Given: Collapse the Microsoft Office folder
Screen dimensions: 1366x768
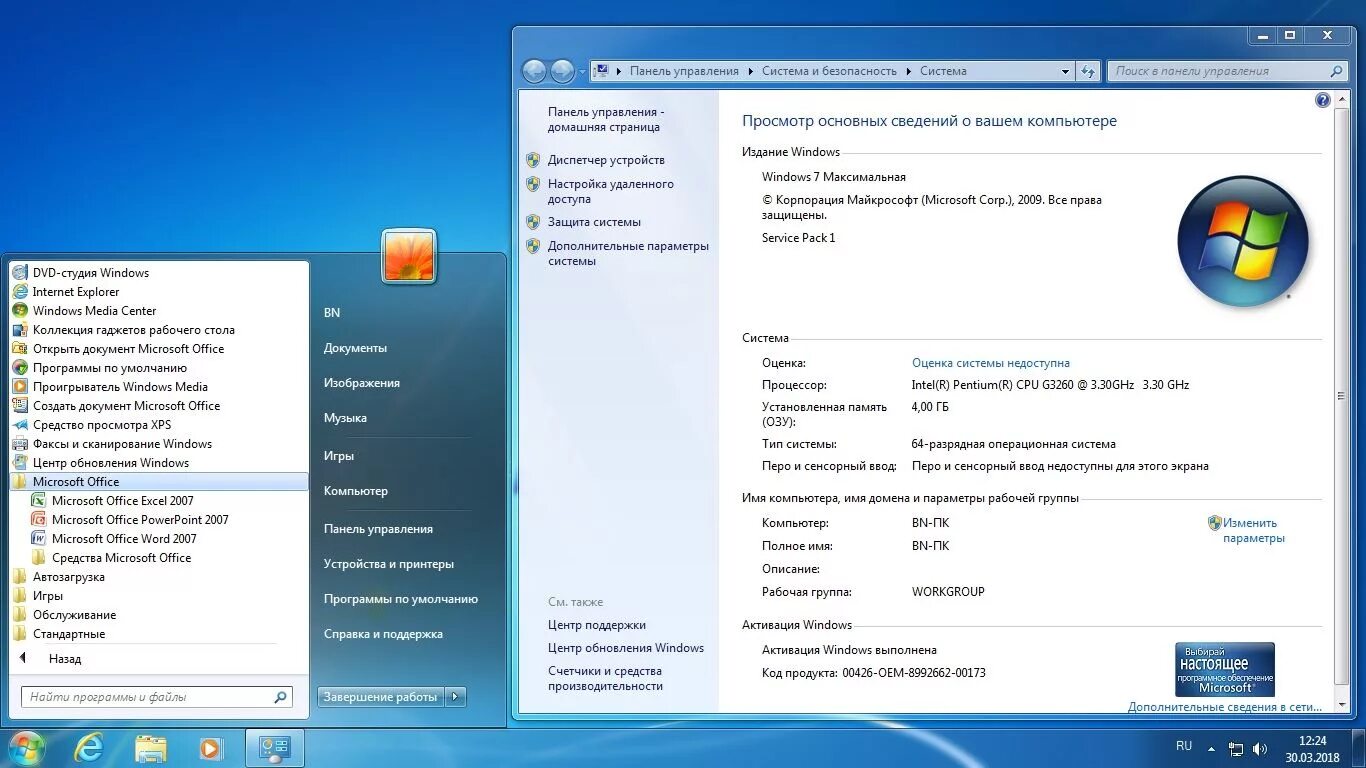Looking at the screenshot, I should tap(159, 482).
